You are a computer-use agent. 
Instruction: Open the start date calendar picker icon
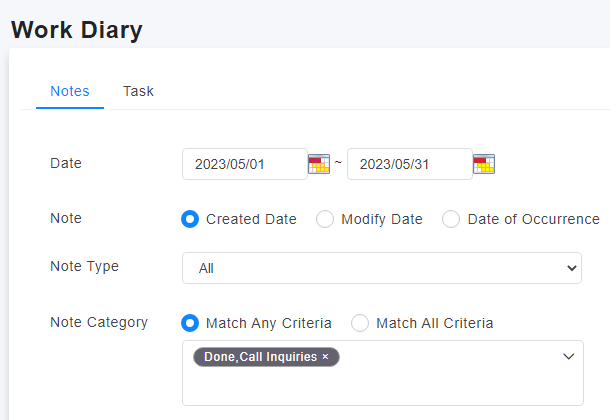click(x=319, y=164)
